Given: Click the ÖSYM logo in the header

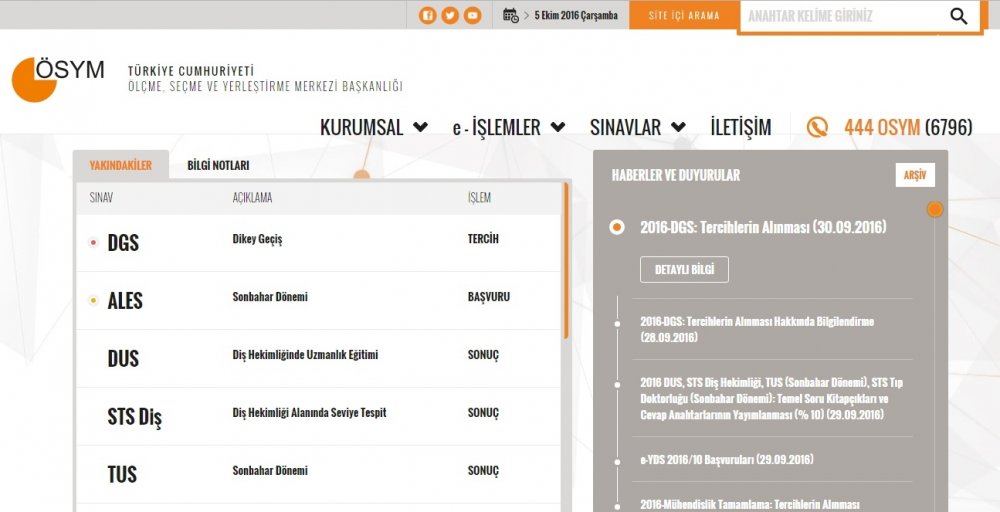Looking at the screenshot, I should tap(58, 78).
